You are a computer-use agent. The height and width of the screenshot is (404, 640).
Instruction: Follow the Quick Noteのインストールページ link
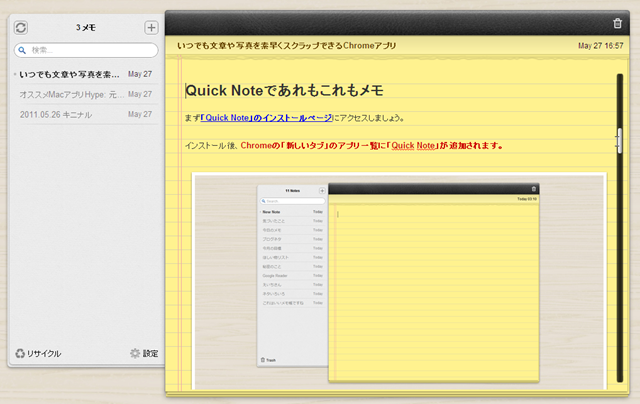(x=266, y=117)
